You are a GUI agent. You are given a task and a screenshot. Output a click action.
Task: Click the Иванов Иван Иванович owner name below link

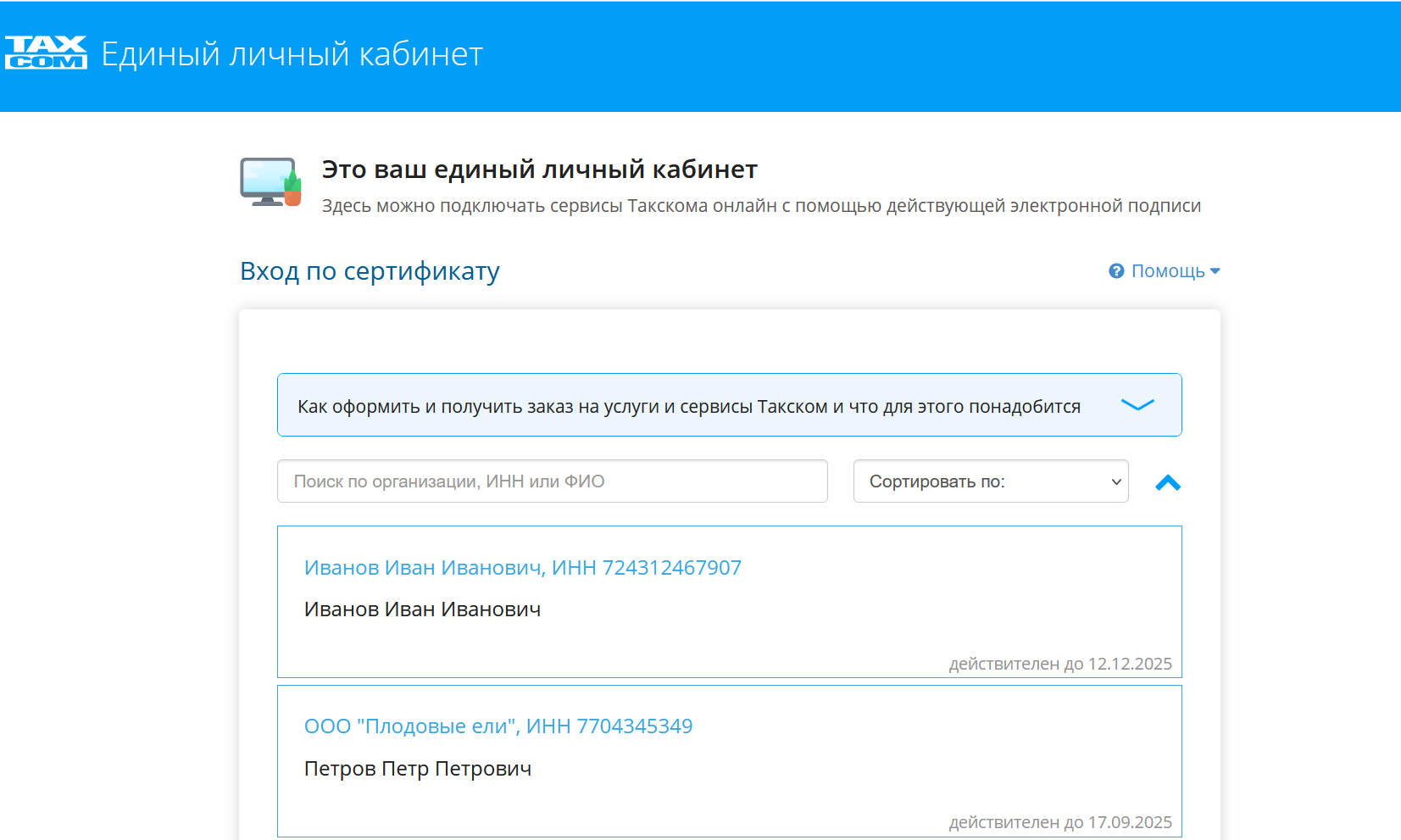(422, 609)
